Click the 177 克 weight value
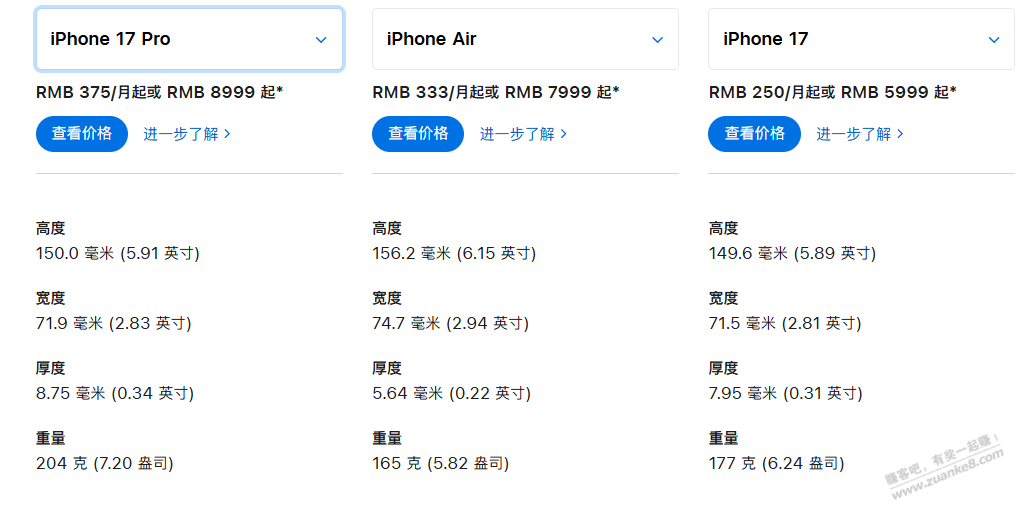 pos(732,464)
